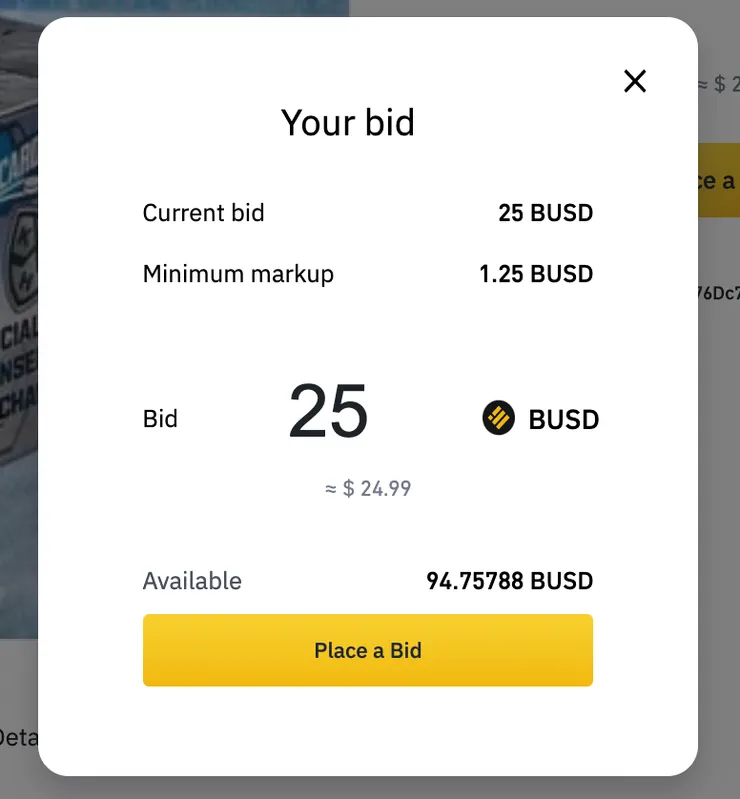Click the approximate $ 24.99 conversion text
This screenshot has height=799, width=740.
[368, 489]
